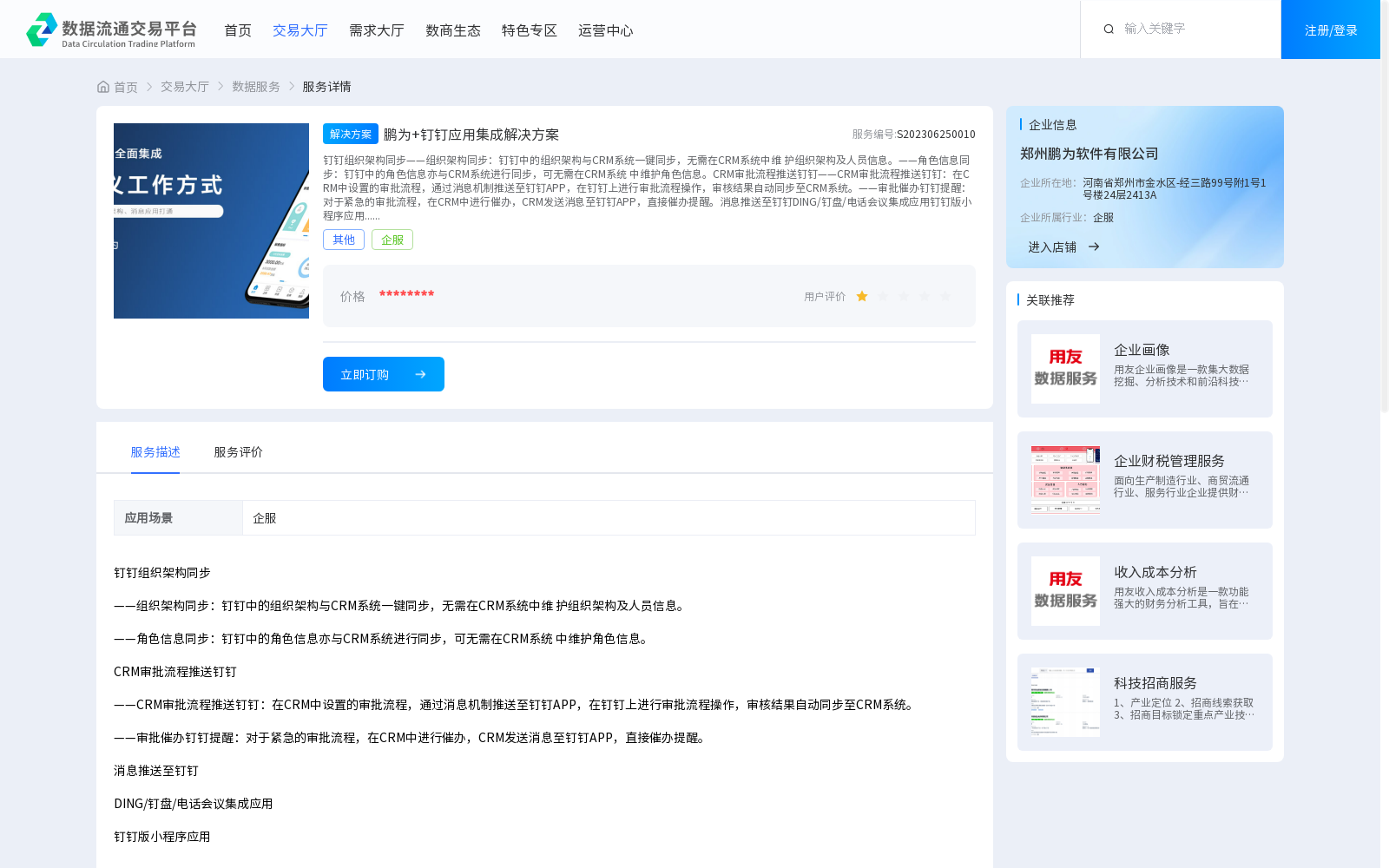The height and width of the screenshot is (868, 1389).
Task: Click the line 消息推送至钉钉
Action: (x=156, y=771)
